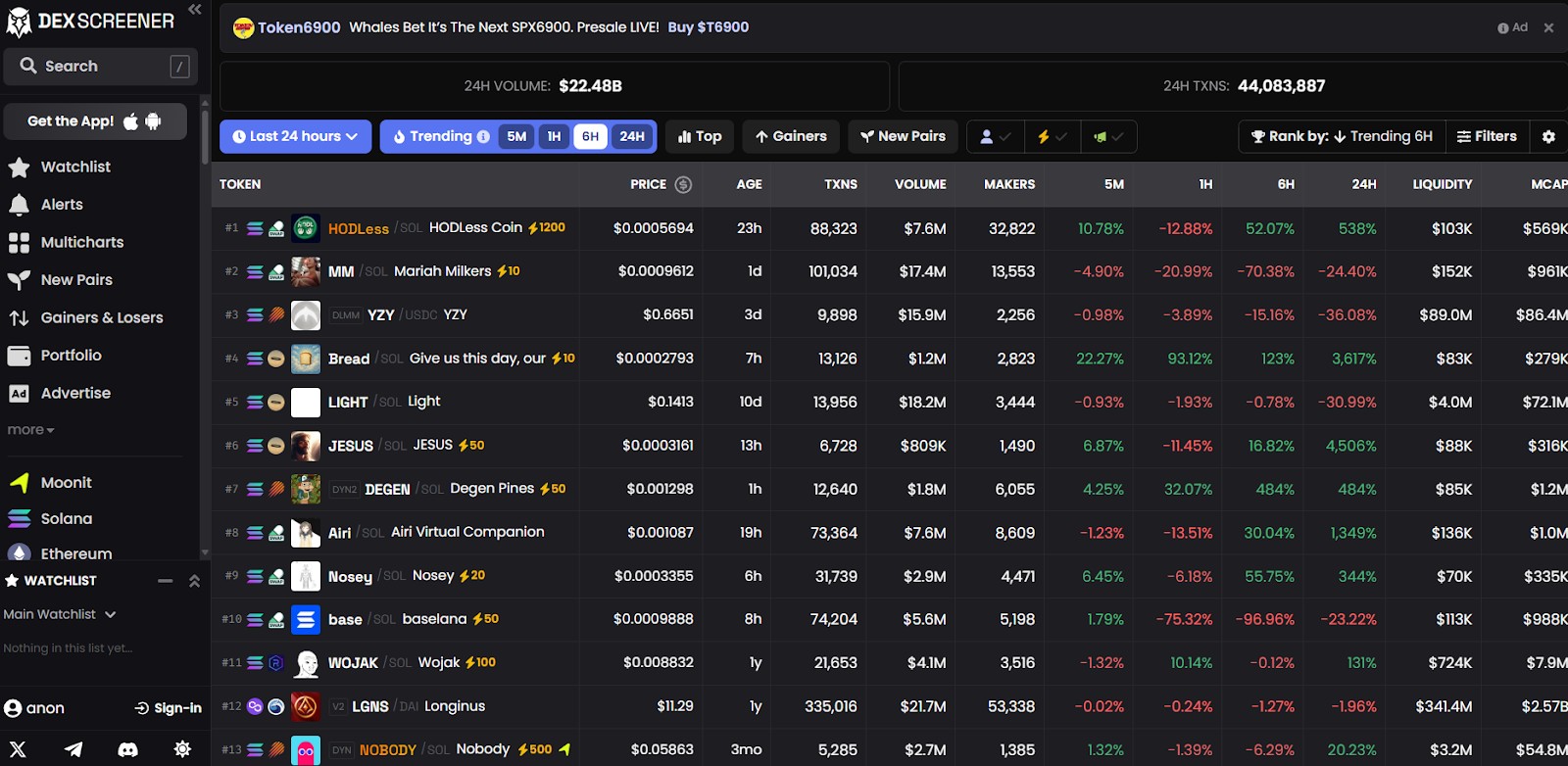
Task: Open table settings gear icon
Action: tap(1548, 137)
